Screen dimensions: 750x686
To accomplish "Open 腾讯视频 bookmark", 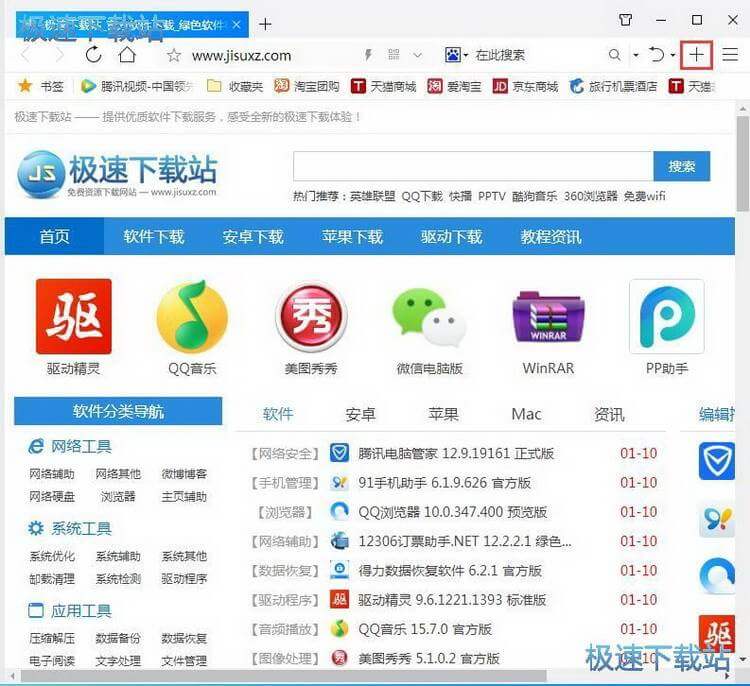I will click(x=137, y=87).
